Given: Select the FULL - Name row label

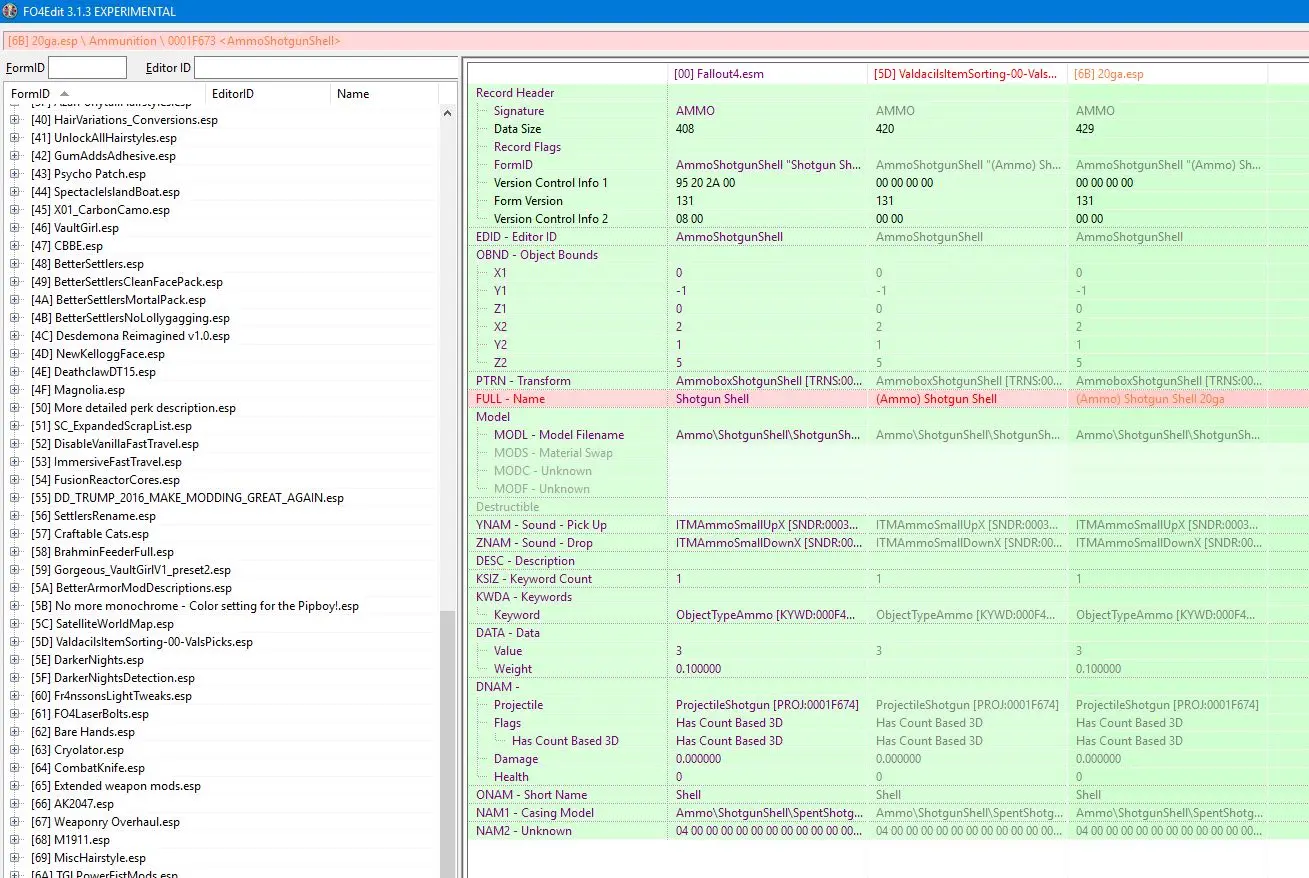Looking at the screenshot, I should coord(510,399).
